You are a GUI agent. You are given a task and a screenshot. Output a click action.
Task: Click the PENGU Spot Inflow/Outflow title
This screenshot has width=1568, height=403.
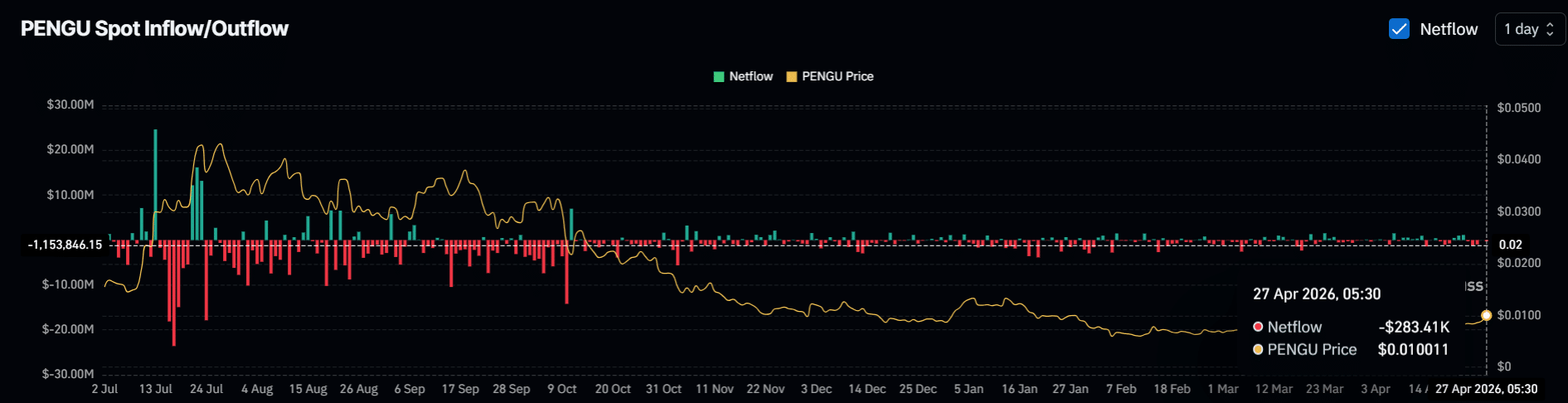pos(154,28)
